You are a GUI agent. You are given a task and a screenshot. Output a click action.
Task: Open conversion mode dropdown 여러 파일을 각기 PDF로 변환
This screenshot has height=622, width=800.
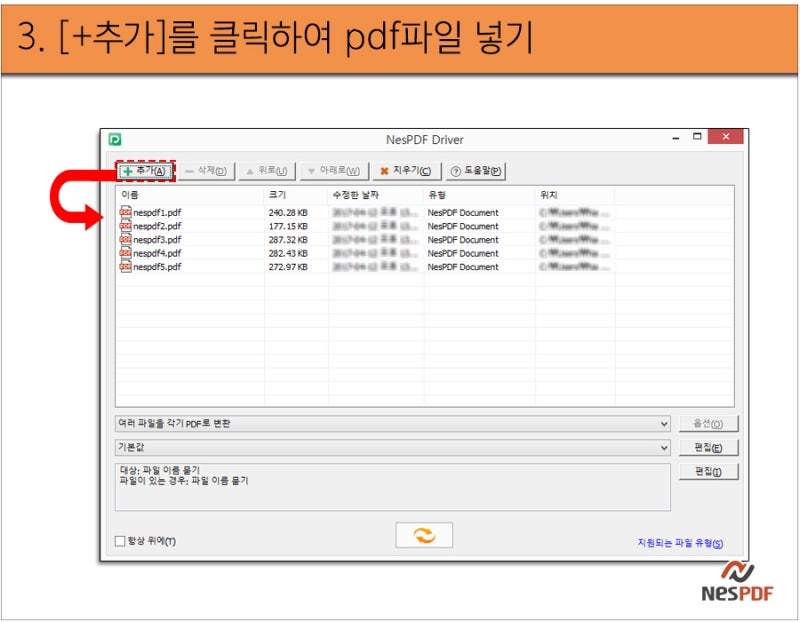click(392, 424)
